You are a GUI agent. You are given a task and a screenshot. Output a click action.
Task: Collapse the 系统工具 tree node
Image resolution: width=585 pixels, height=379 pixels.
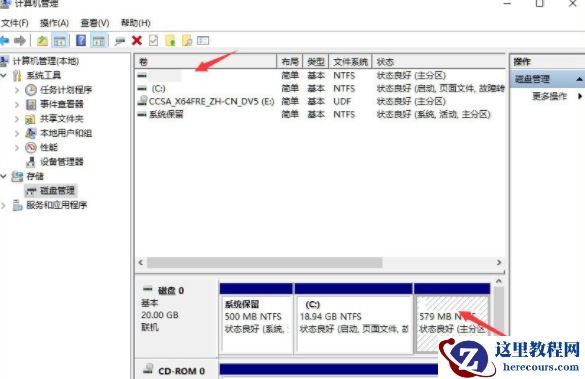[4, 75]
